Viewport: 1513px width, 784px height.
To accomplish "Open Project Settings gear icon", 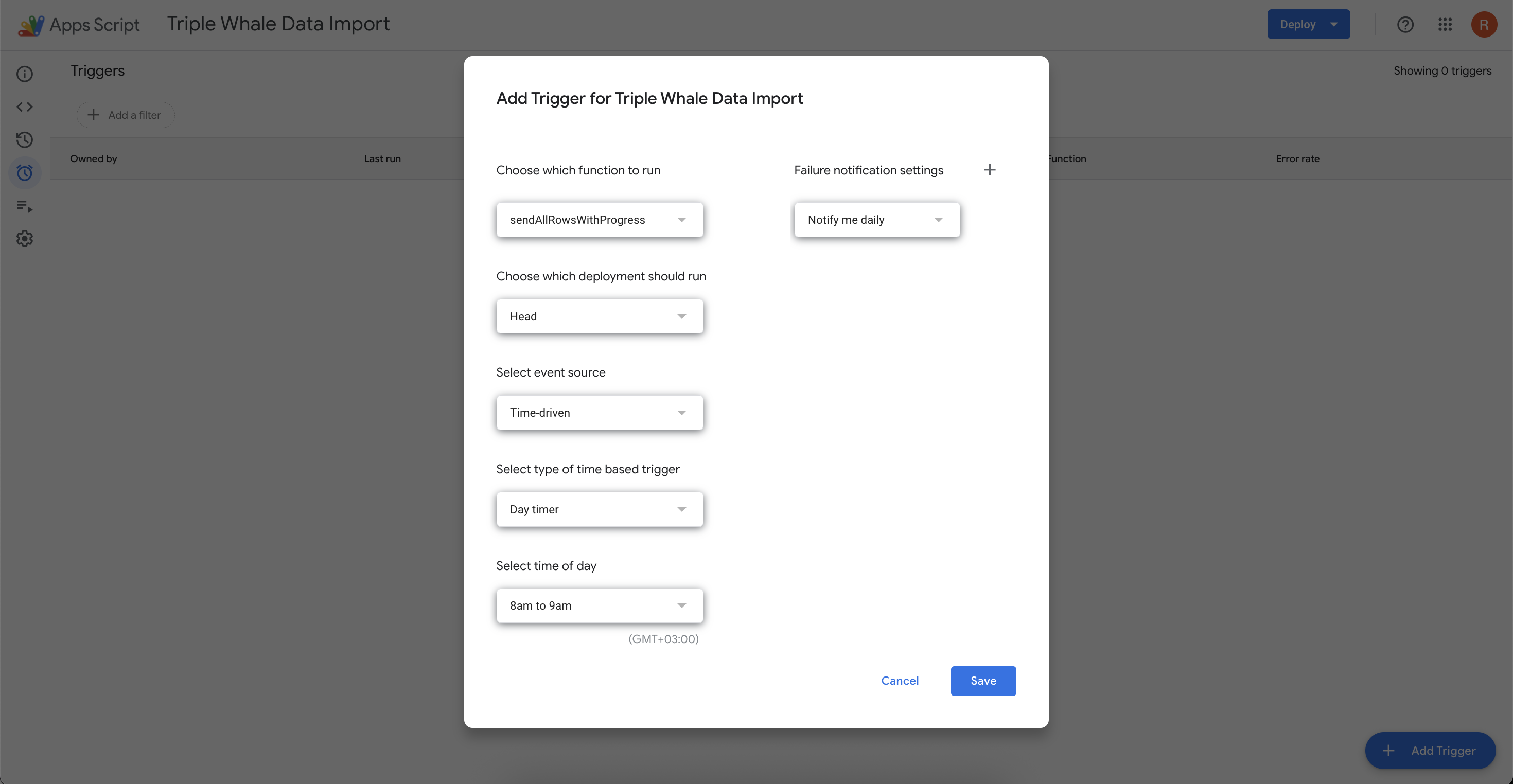I will 25,239.
